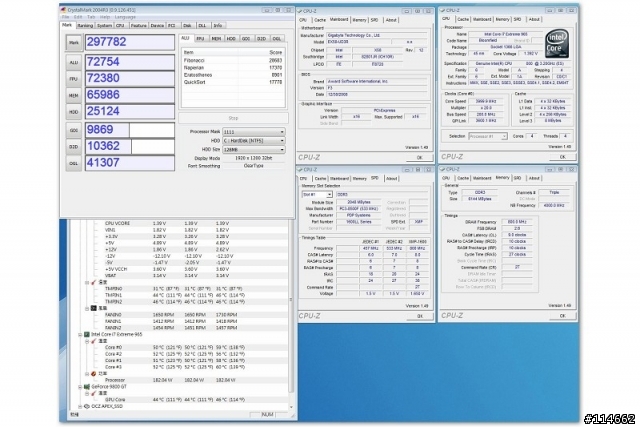Select the MEM results sub-tab

pos(216,38)
